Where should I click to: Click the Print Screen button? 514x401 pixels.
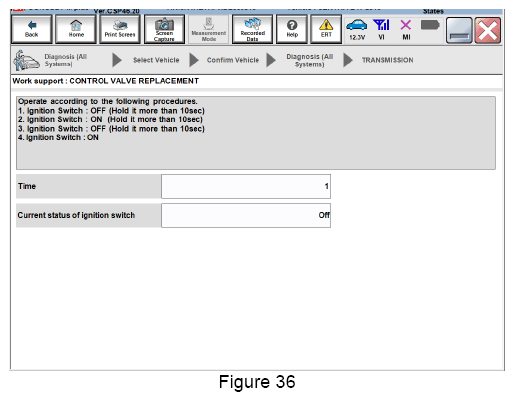point(120,29)
